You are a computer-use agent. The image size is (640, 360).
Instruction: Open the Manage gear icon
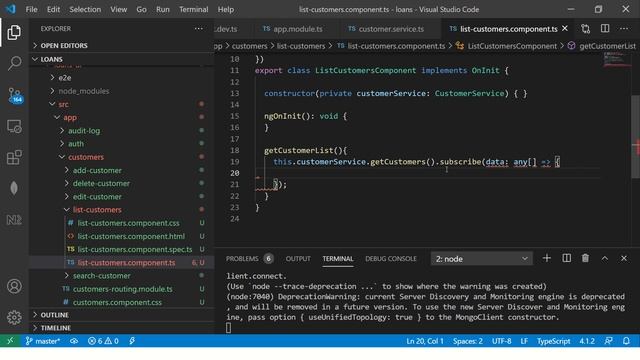(x=14, y=317)
